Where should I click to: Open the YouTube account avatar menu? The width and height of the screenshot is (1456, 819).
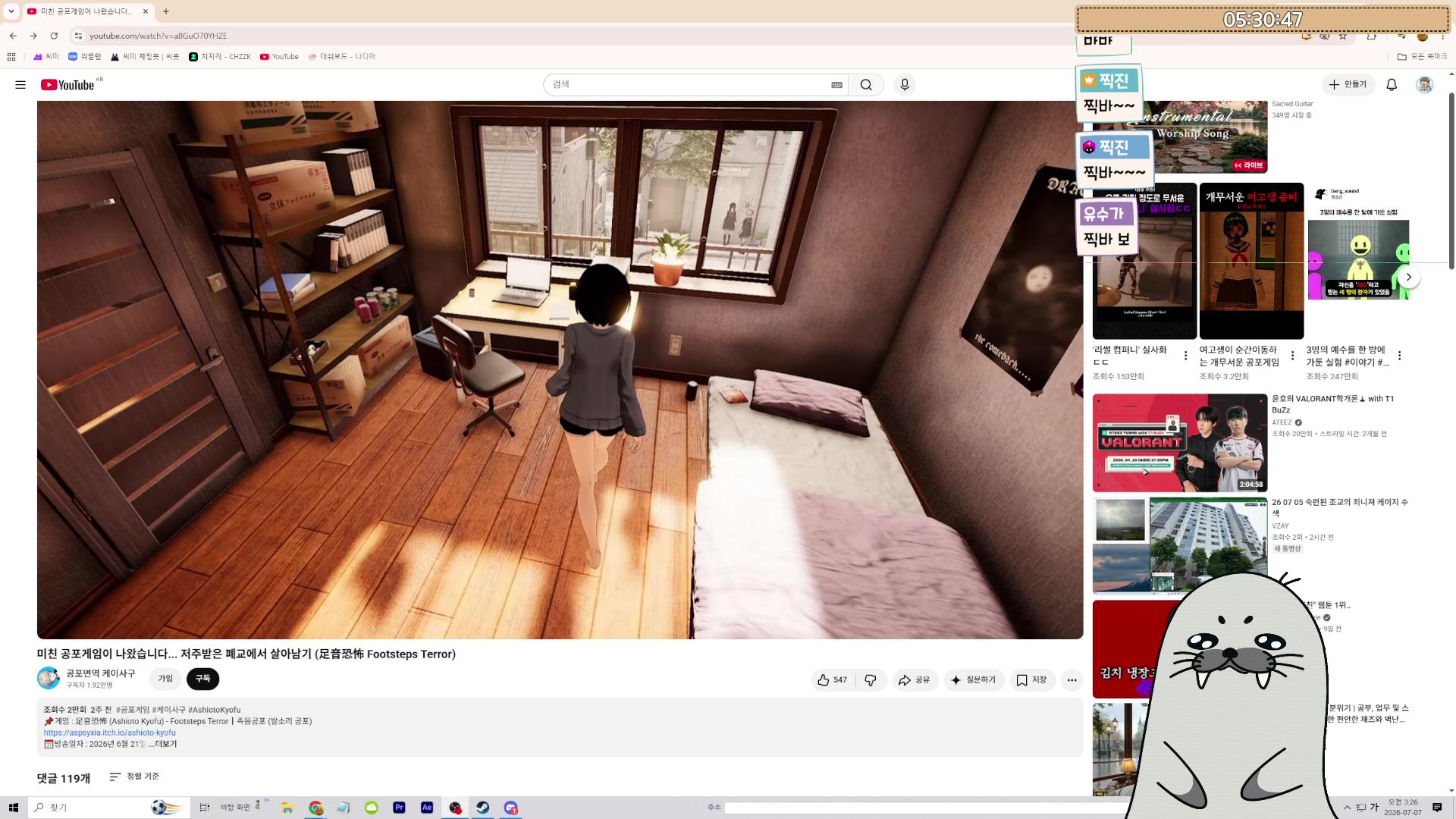point(1425,85)
